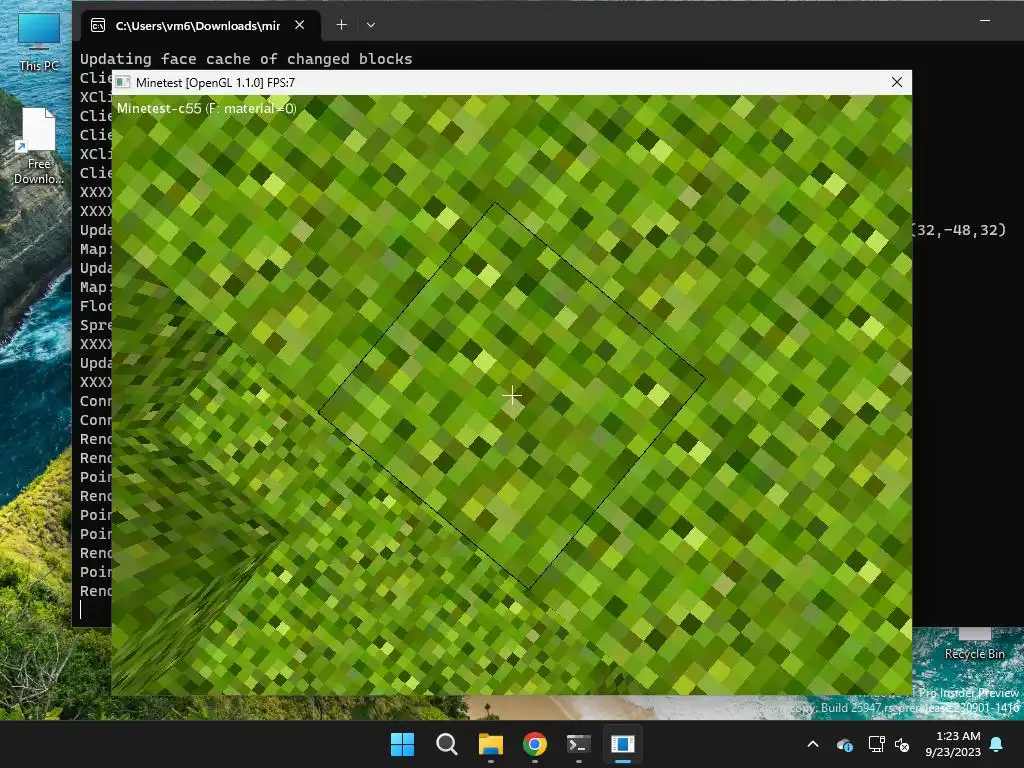Click the terminal icon in the tab
The height and width of the screenshot is (768, 1024).
[98, 25]
